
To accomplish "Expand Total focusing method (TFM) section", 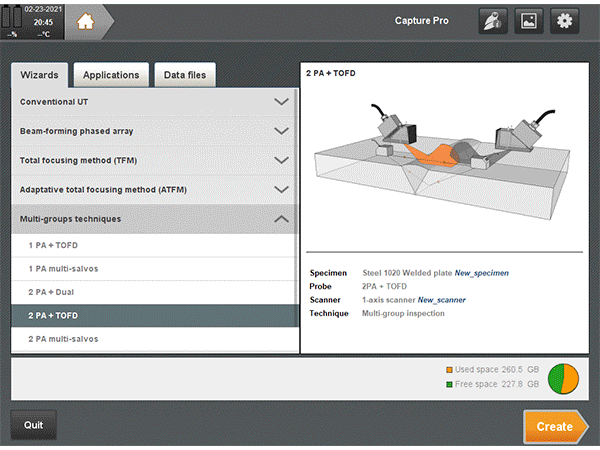I will [x=155, y=160].
